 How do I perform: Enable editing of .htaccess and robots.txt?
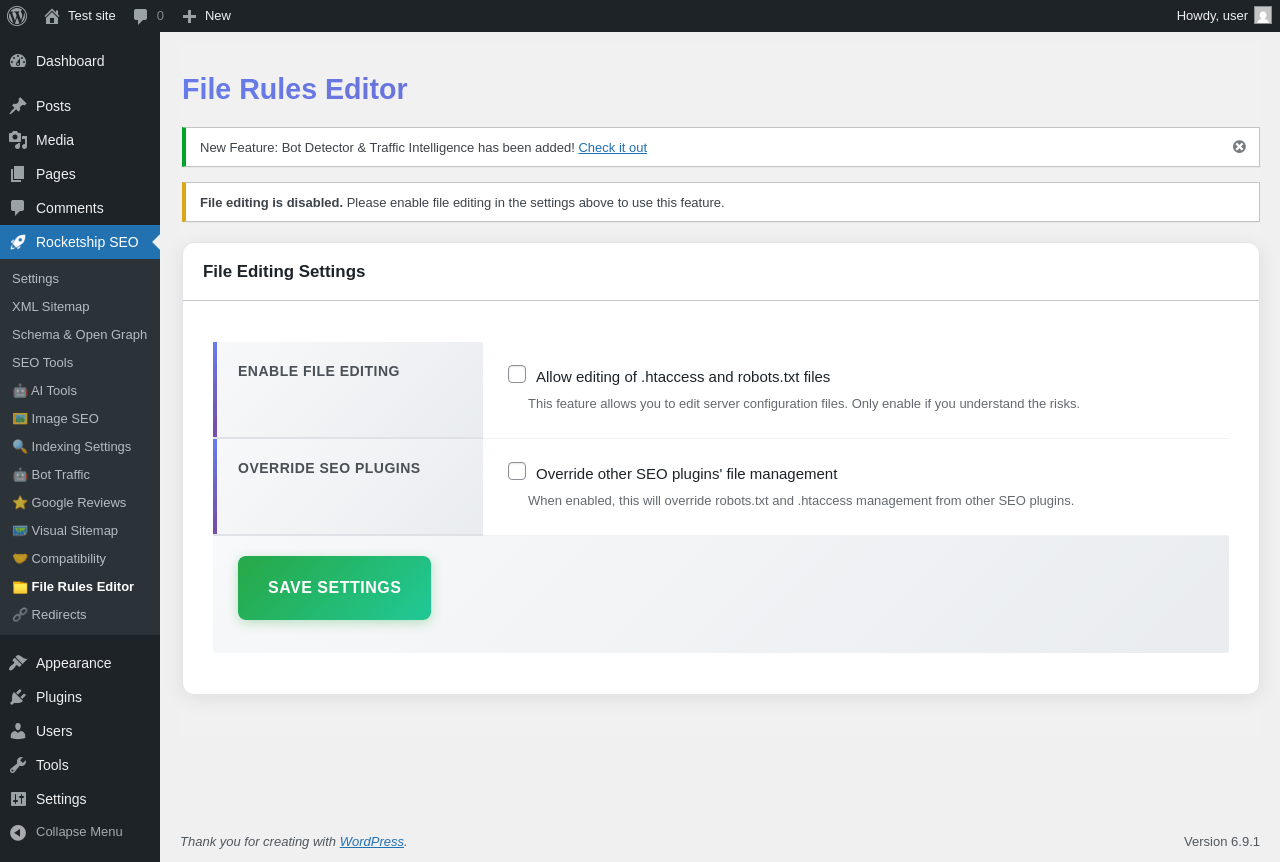(517, 374)
